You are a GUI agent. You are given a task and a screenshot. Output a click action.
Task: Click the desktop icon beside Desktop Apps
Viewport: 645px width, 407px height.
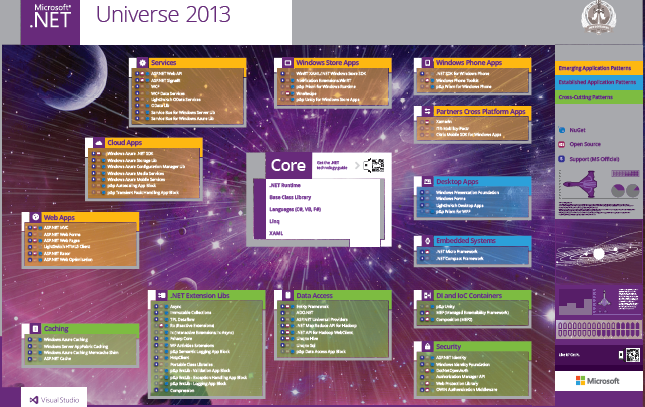(427, 181)
